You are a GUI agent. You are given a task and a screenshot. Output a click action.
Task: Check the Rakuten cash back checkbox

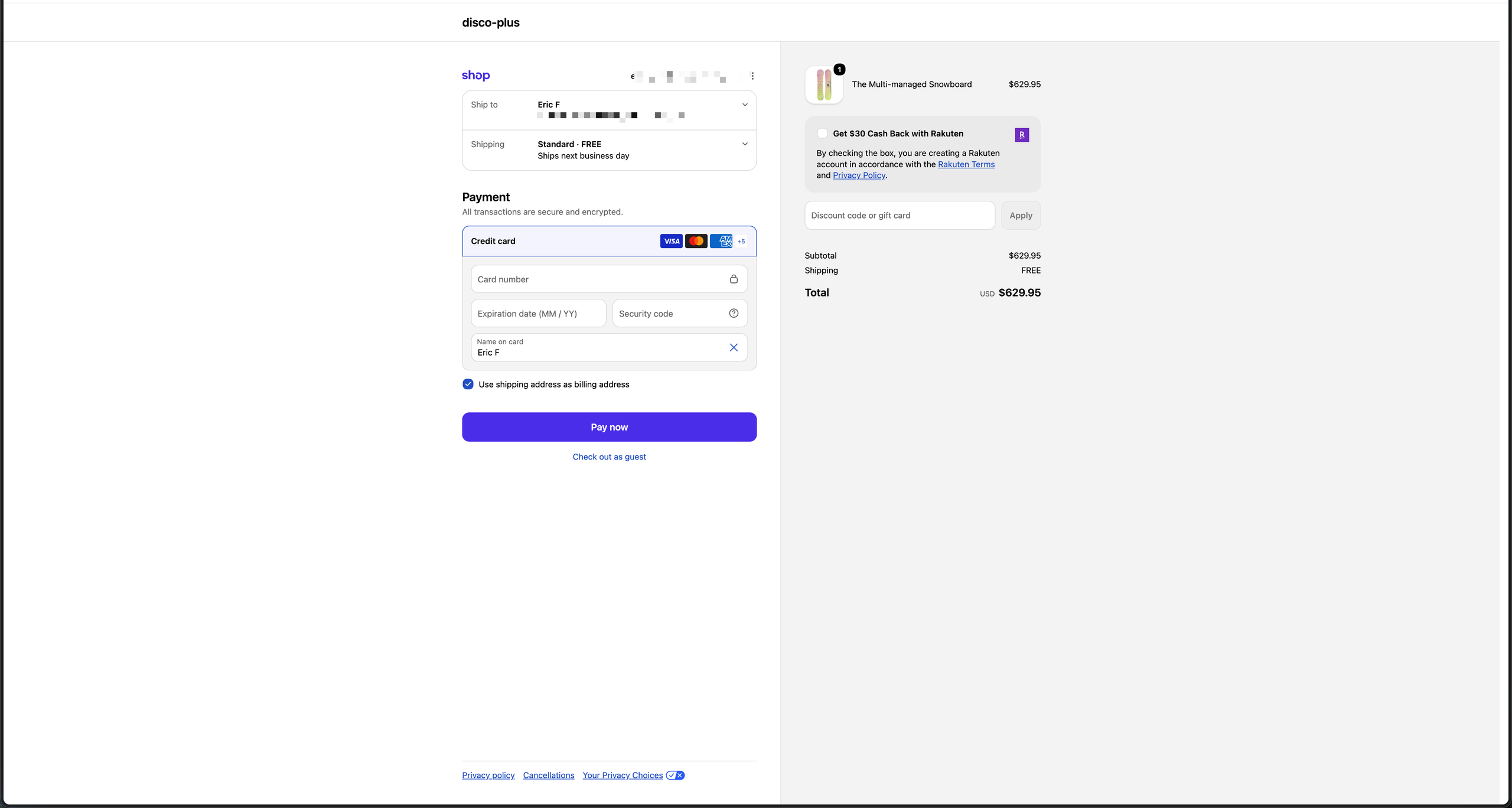pyautogui.click(x=822, y=133)
